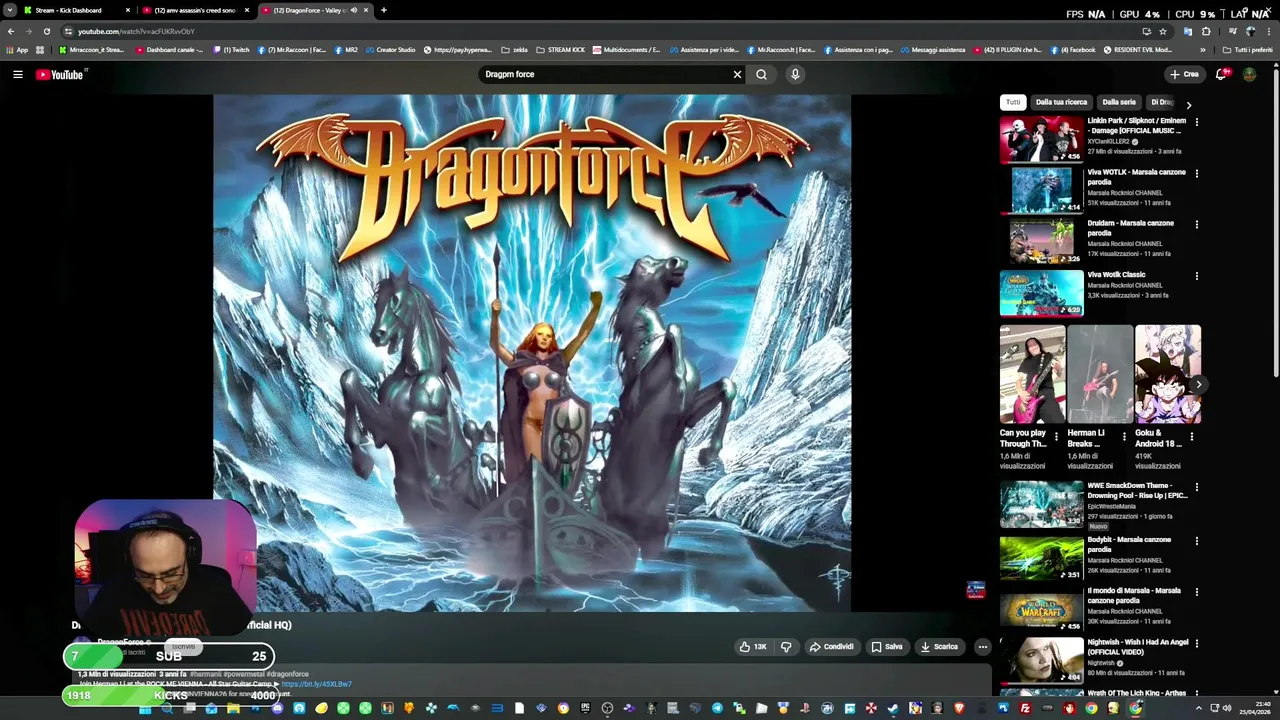Open the (1) Twitch bookmark
This screenshot has width=1280, height=720.
pos(232,50)
